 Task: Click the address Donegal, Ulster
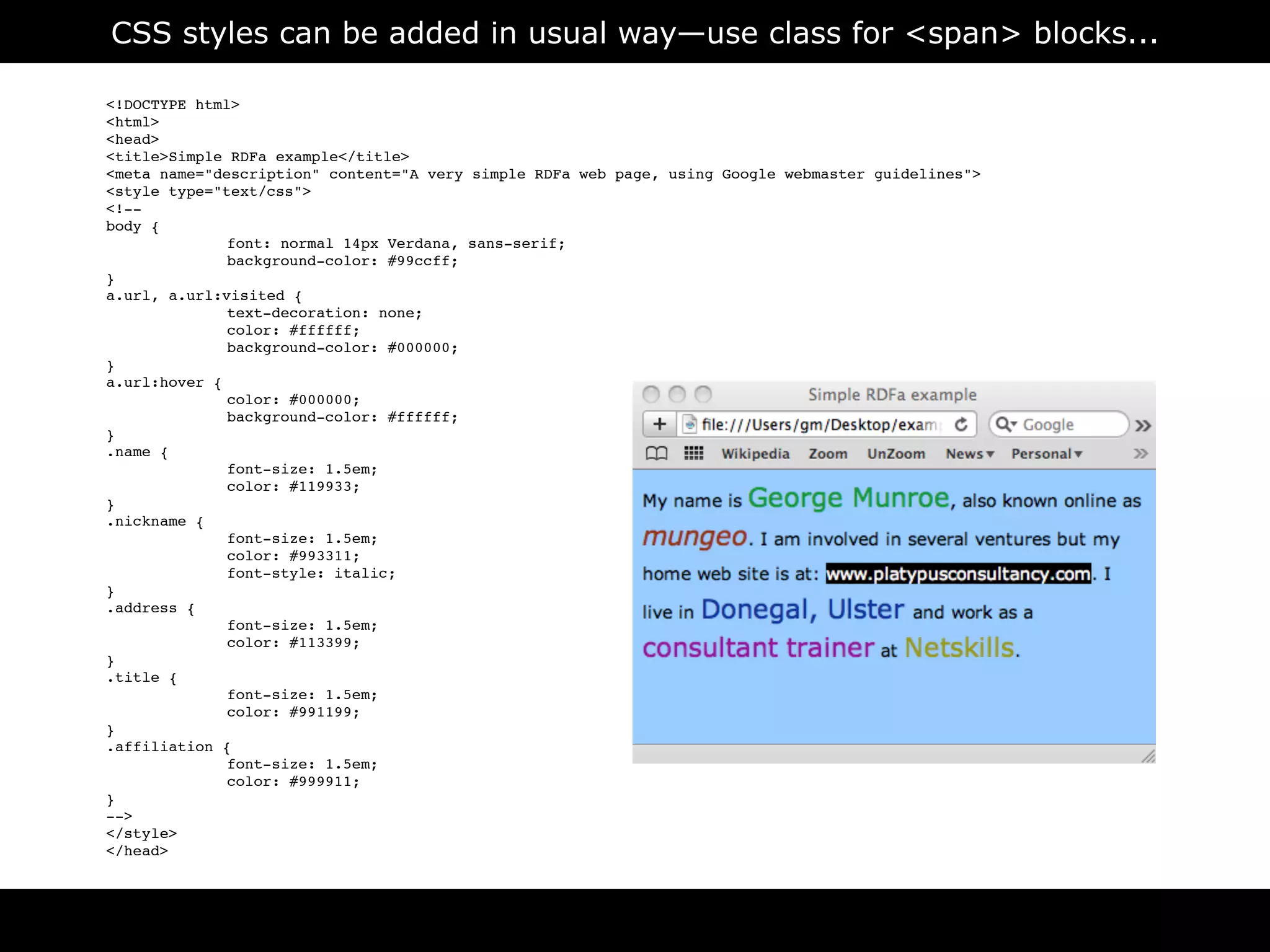[802, 610]
